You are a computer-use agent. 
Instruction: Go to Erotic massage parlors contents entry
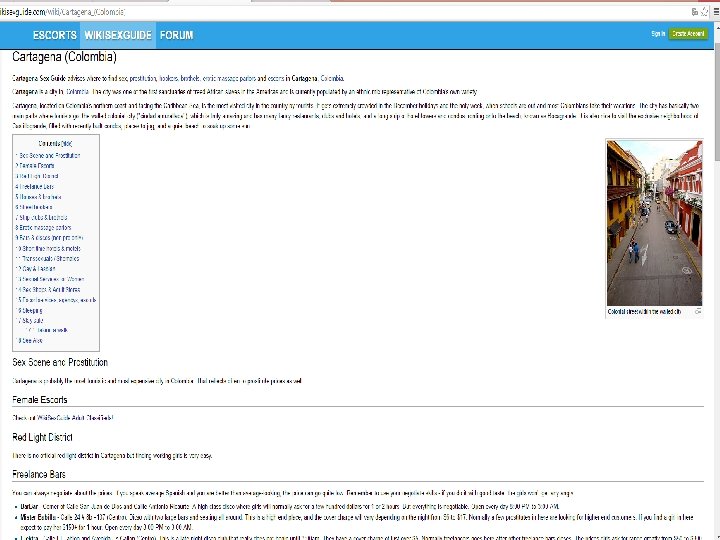43,228
